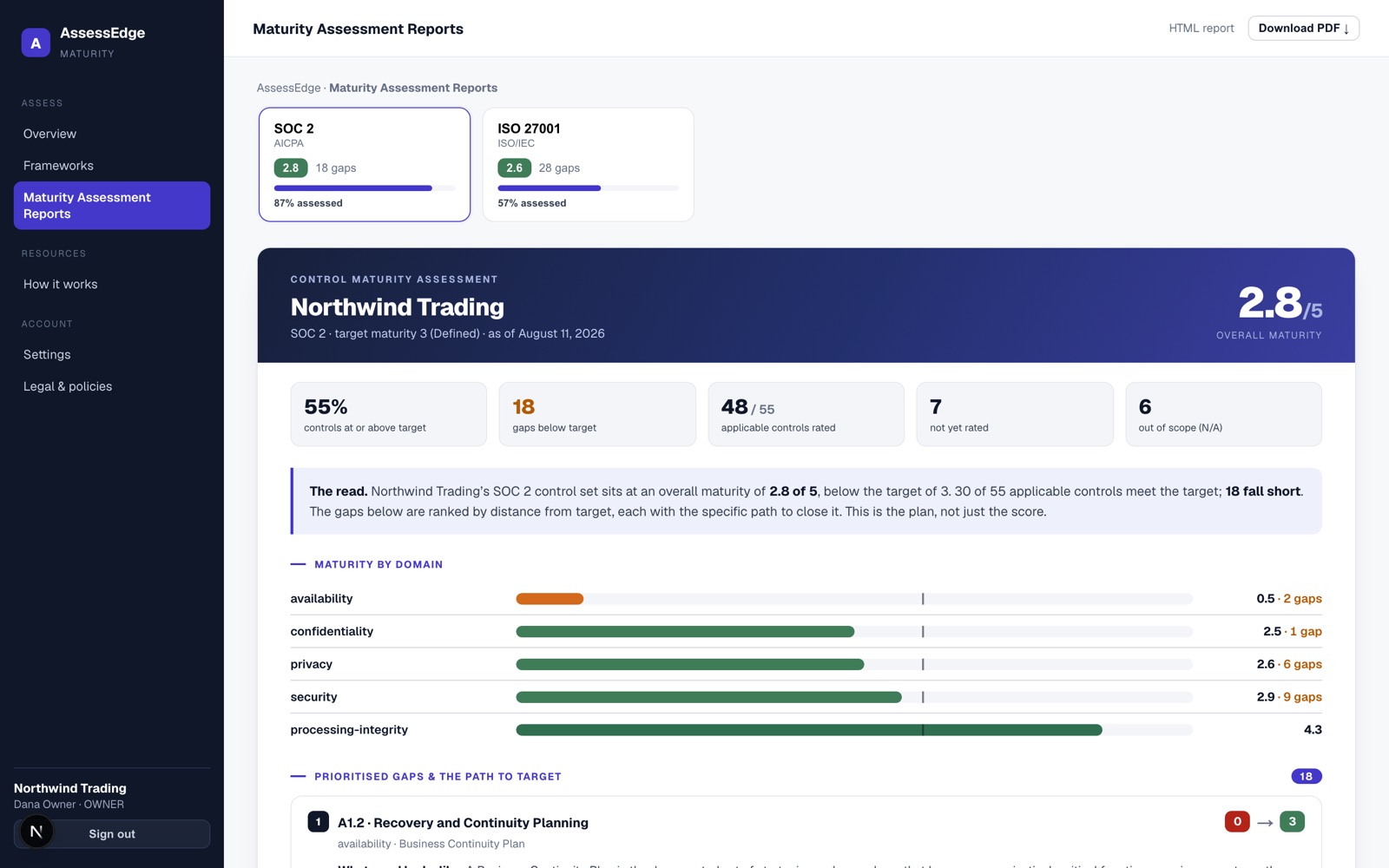Image resolution: width=1389 pixels, height=868 pixels.
Task: Open Frameworks in the sidebar
Action: (x=112, y=166)
